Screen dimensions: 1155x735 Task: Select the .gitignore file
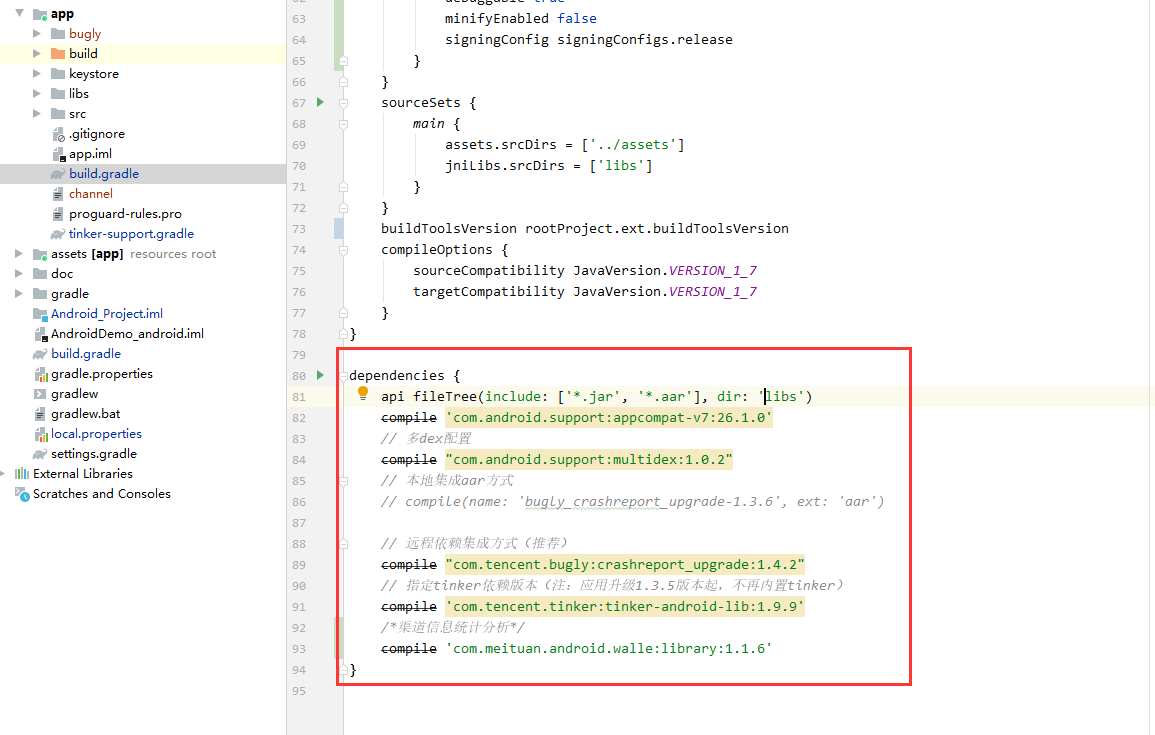(96, 133)
